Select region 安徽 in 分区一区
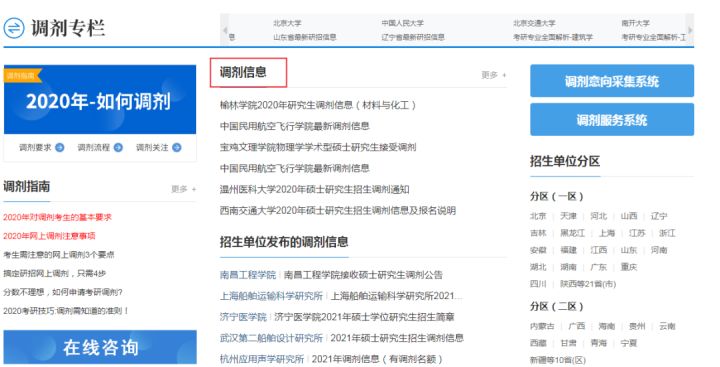The image size is (720, 367). [x=538, y=250]
